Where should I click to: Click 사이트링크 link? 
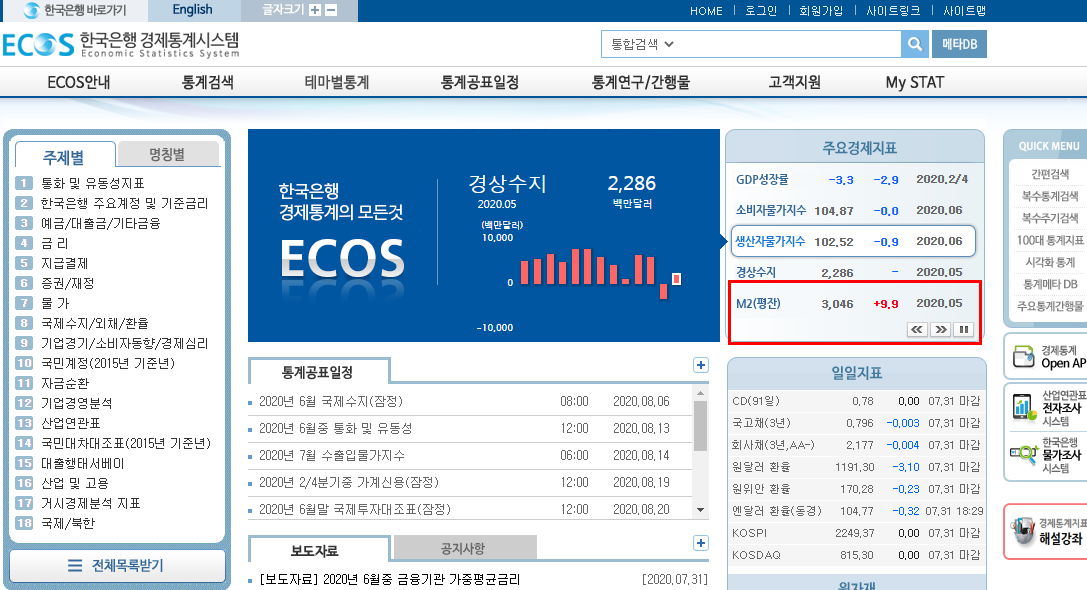[894, 10]
